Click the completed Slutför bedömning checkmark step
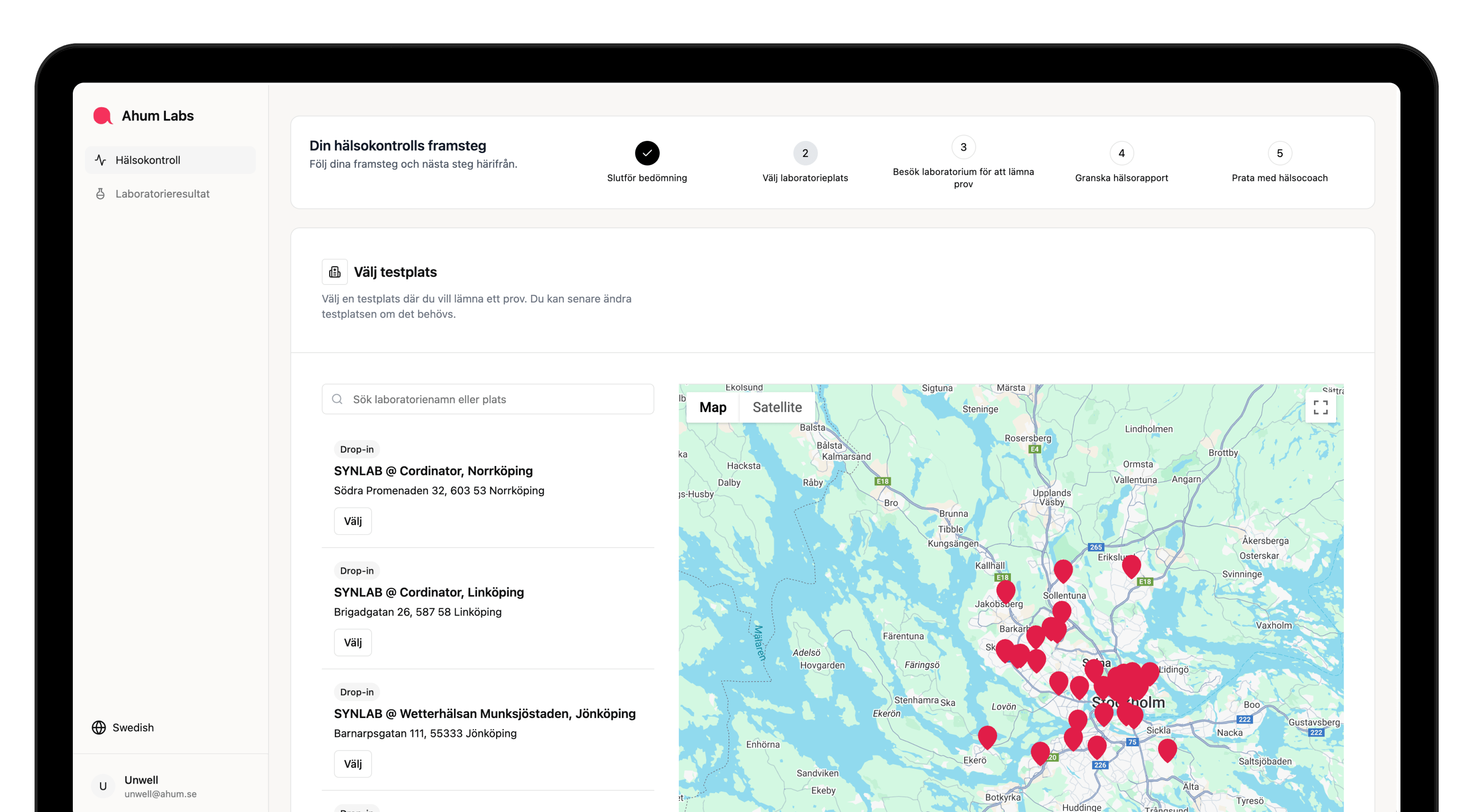Screen dimensions: 1478x812 pyautogui.click(x=647, y=153)
